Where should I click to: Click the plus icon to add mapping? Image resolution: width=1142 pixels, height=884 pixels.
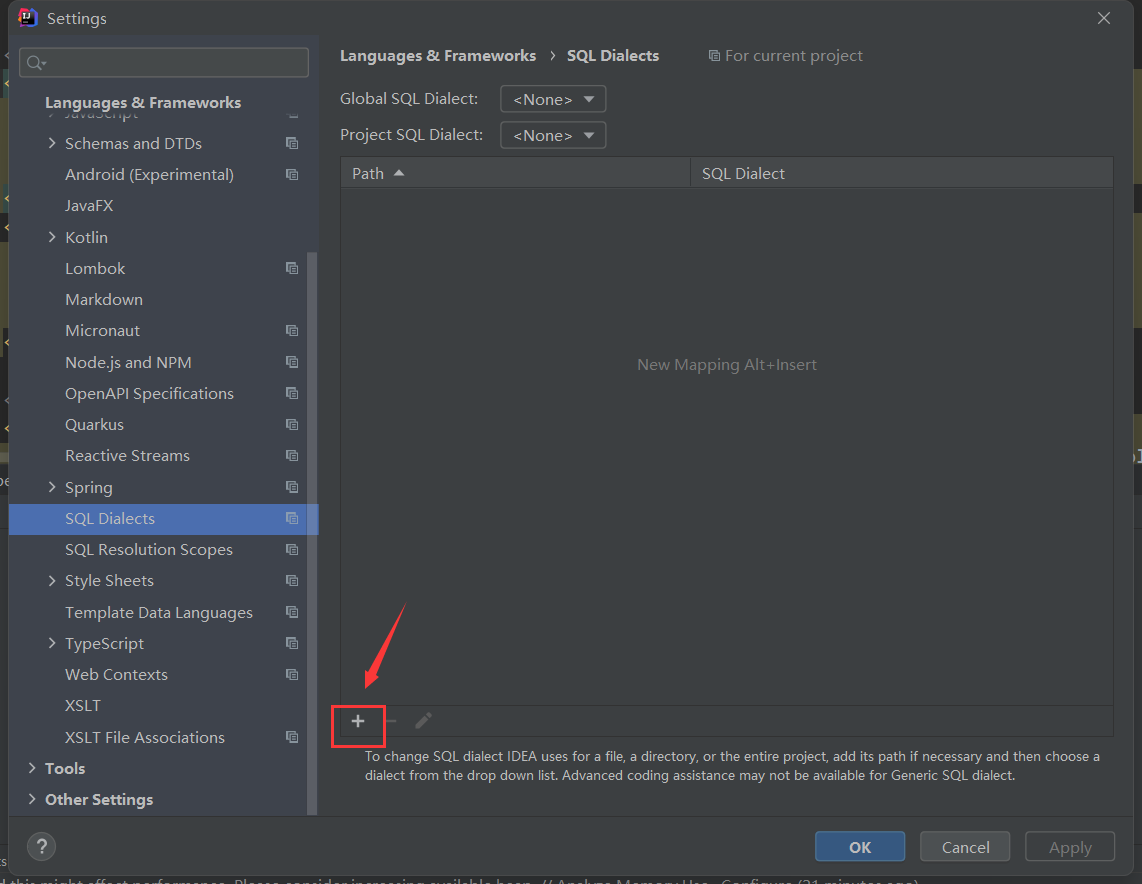click(358, 722)
